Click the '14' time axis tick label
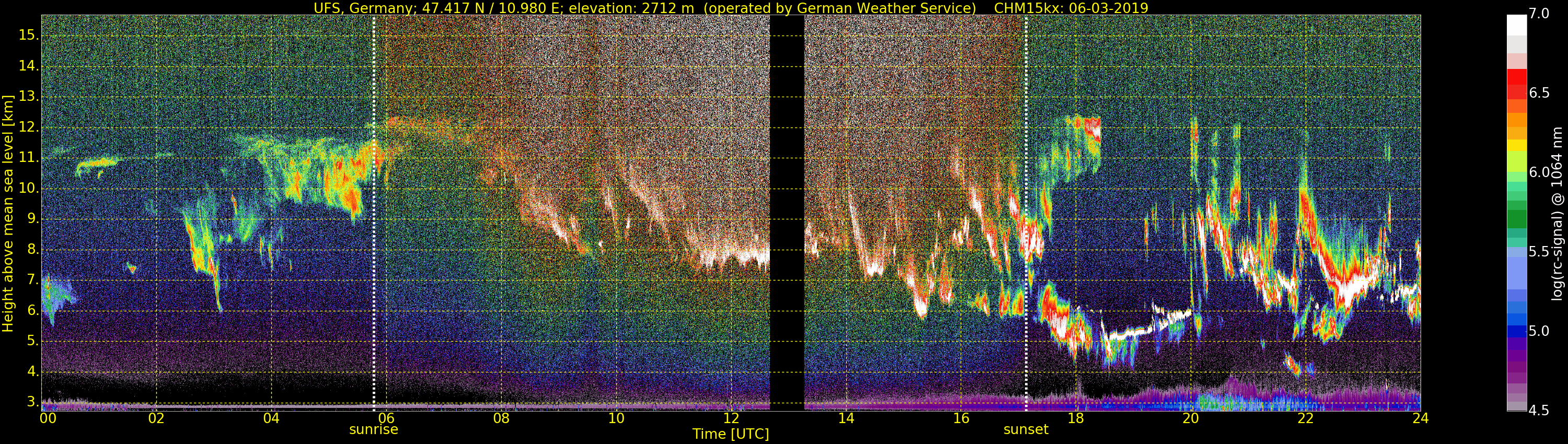Viewport: 1568px width, 444px height. click(x=846, y=418)
